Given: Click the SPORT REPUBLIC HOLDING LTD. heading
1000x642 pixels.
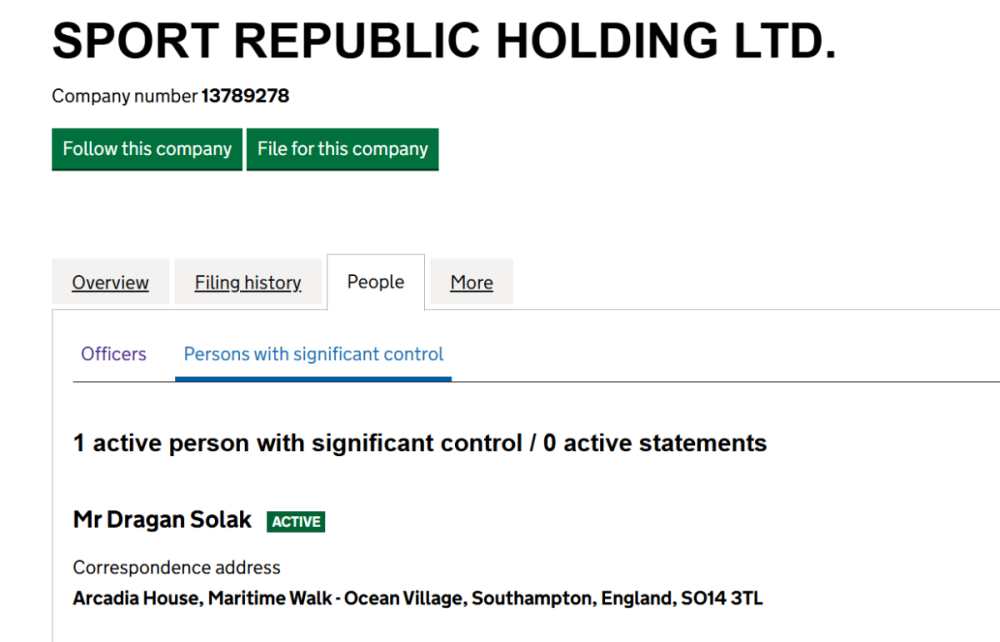Looking at the screenshot, I should (x=444, y=40).
